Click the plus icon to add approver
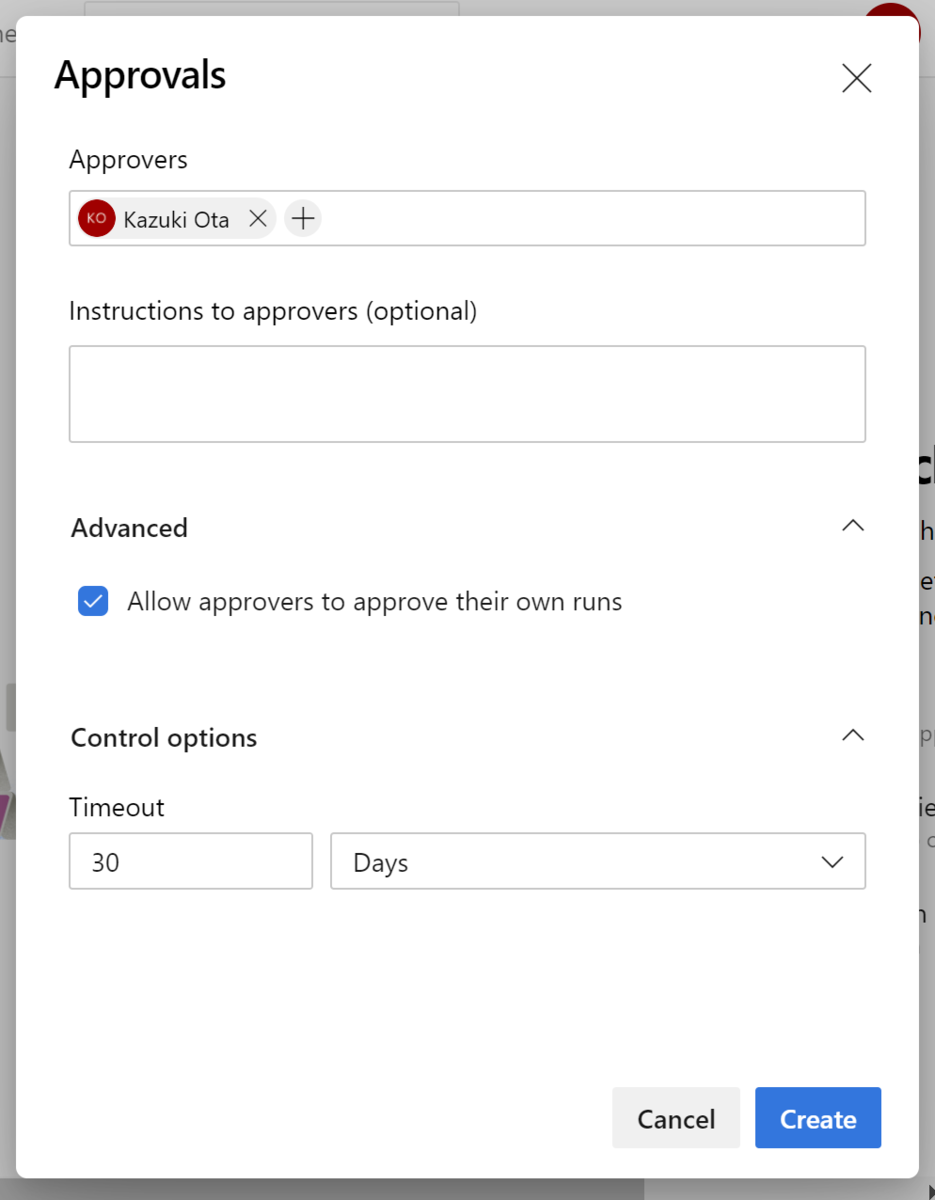This screenshot has height=1200, width=935. [303, 218]
